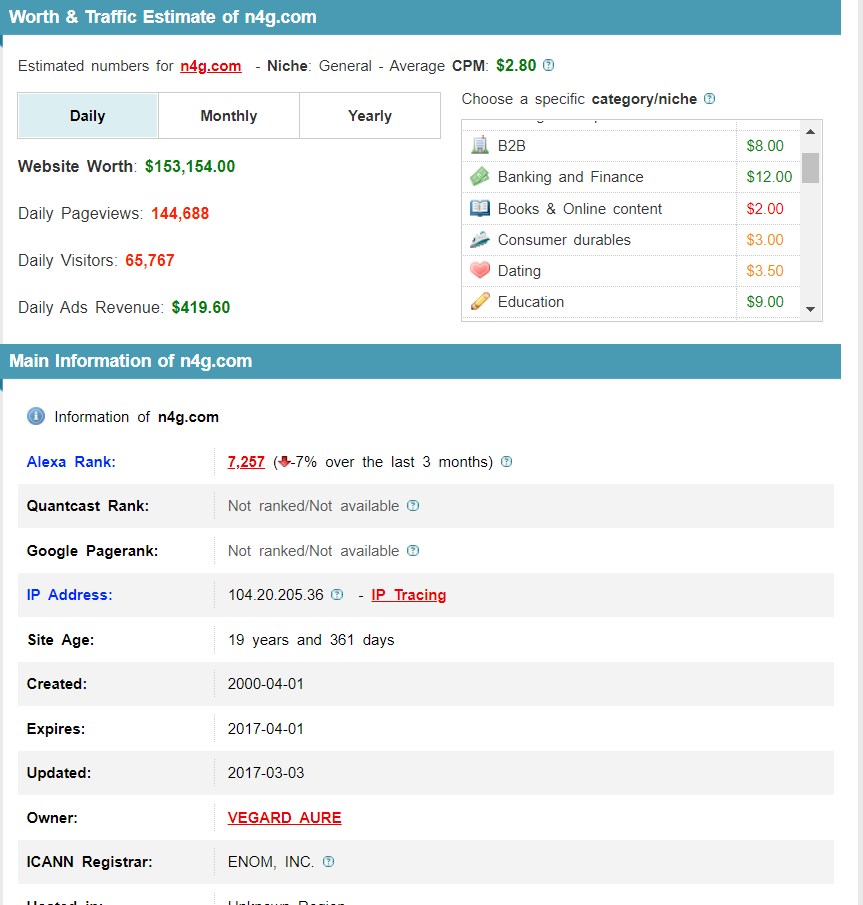This screenshot has height=905, width=863.
Task: Click the Education pencil icon
Action: coord(480,301)
